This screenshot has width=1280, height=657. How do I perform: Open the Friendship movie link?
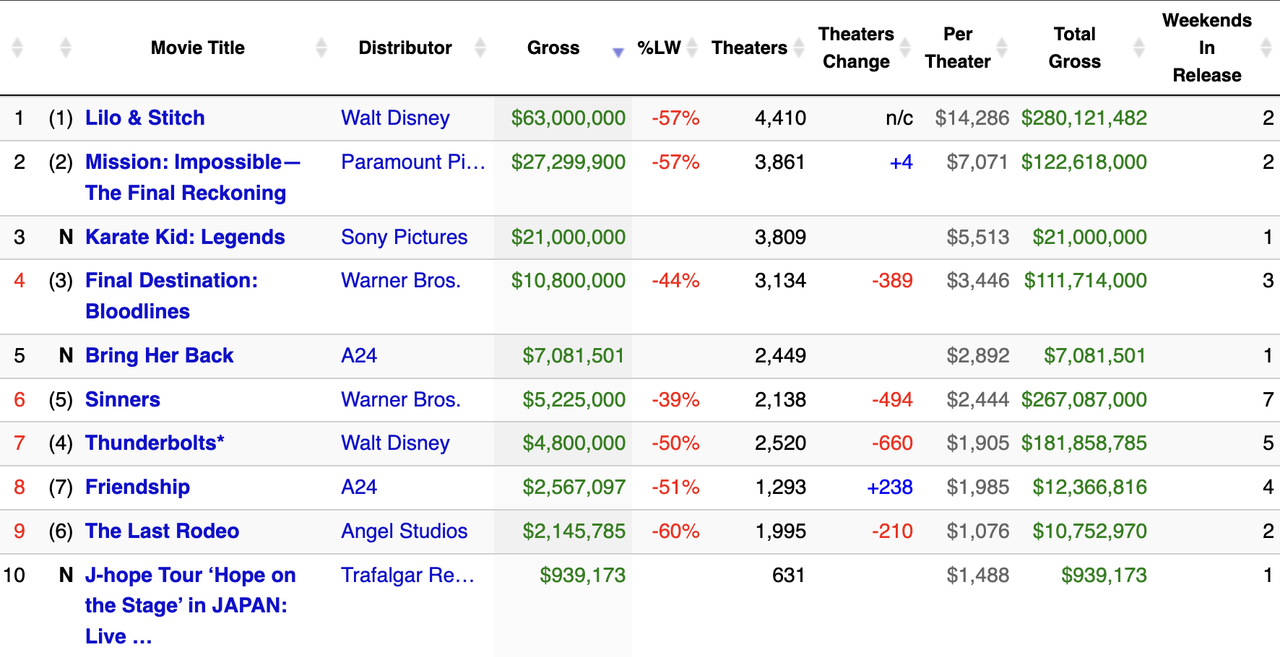coord(137,487)
